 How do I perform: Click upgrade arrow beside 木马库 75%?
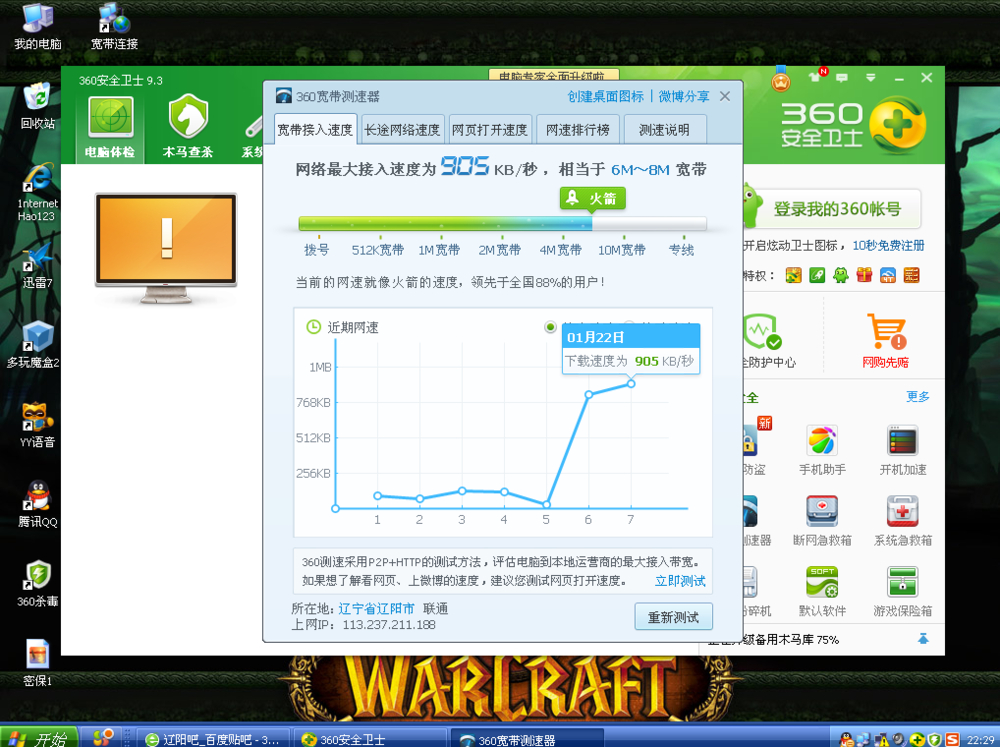coord(923,639)
